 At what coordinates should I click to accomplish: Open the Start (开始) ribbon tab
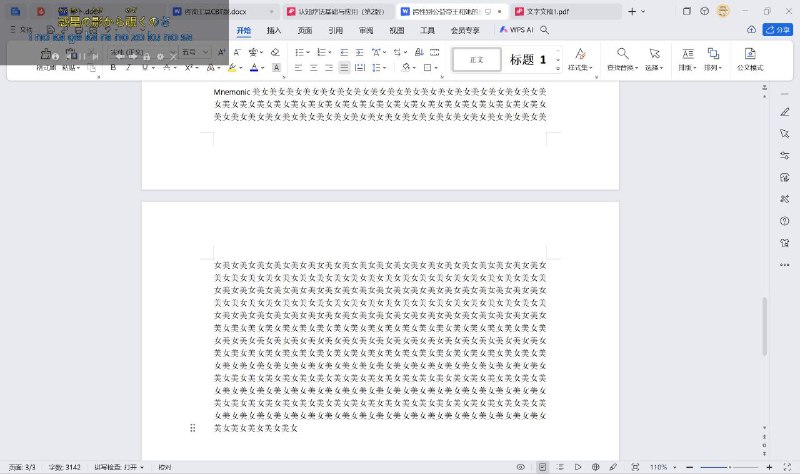(x=243, y=30)
